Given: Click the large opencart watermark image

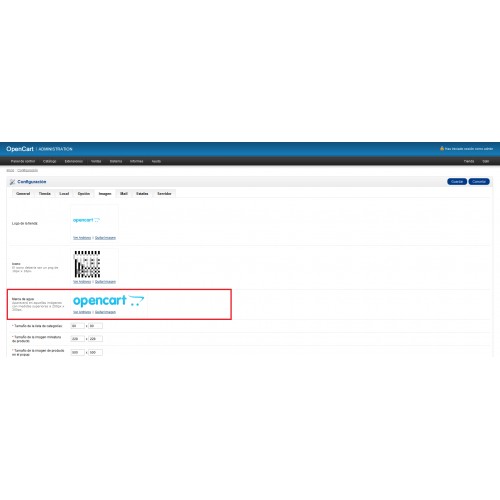Looking at the screenshot, I should tap(108, 300).
